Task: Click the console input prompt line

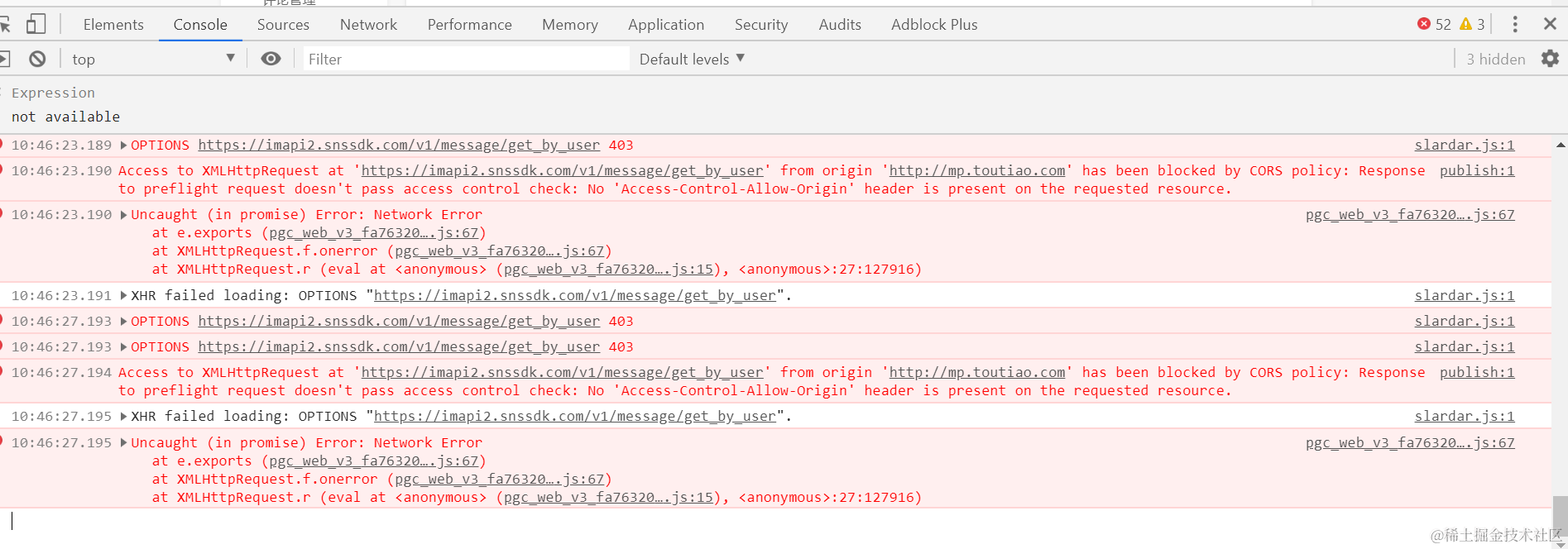Action: (x=775, y=521)
